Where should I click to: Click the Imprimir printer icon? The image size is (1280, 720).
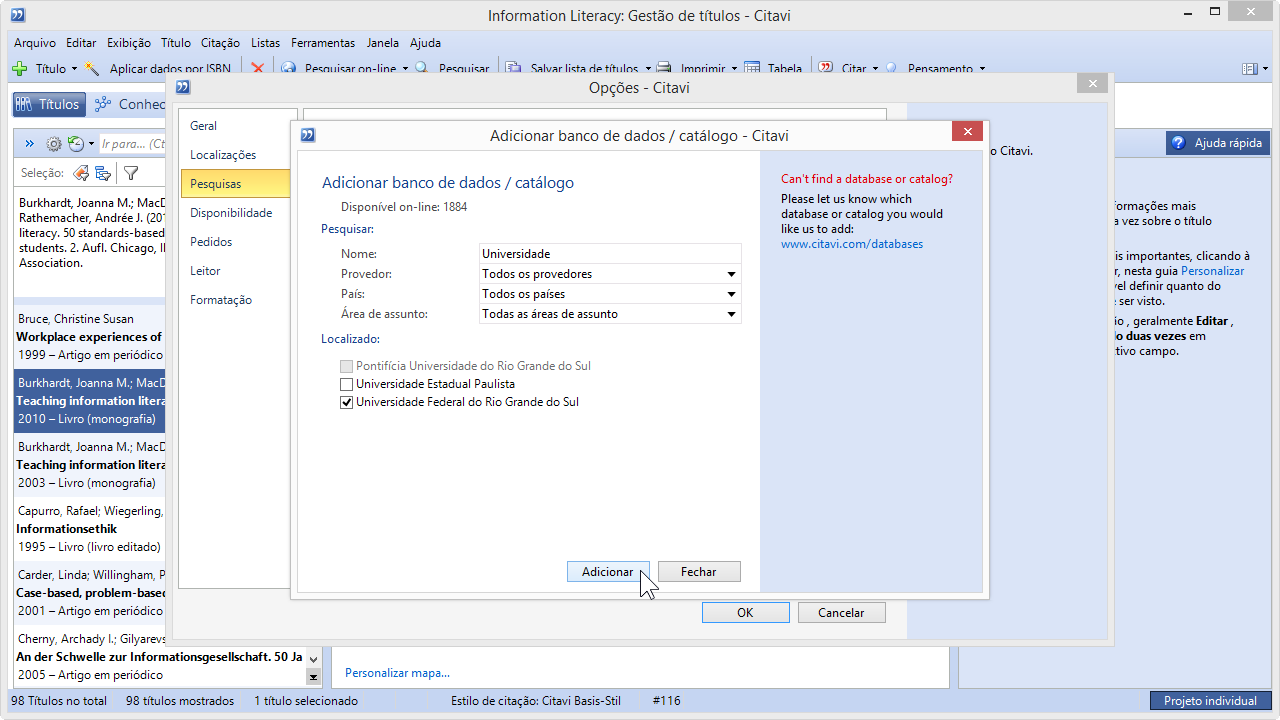click(665, 69)
